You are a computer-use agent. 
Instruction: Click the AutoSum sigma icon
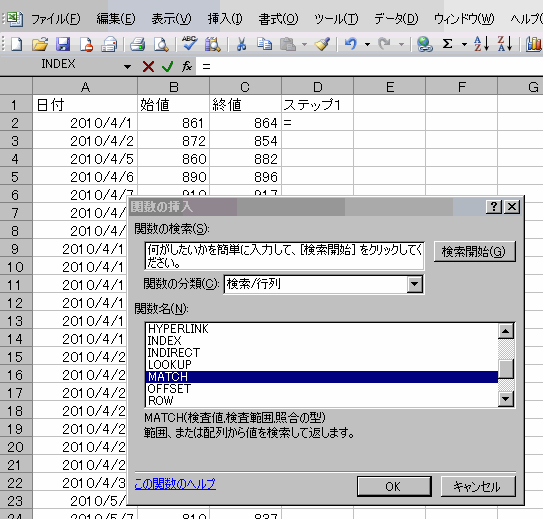click(447, 44)
